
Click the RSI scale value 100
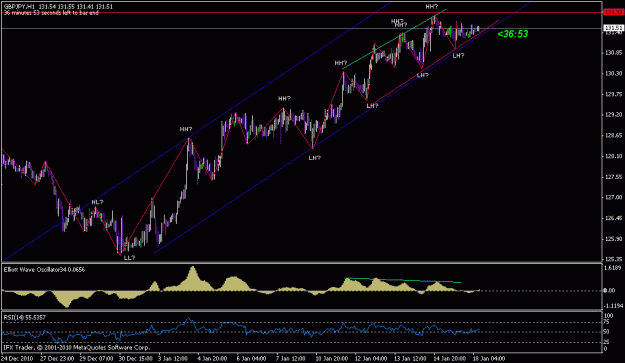[609, 316]
